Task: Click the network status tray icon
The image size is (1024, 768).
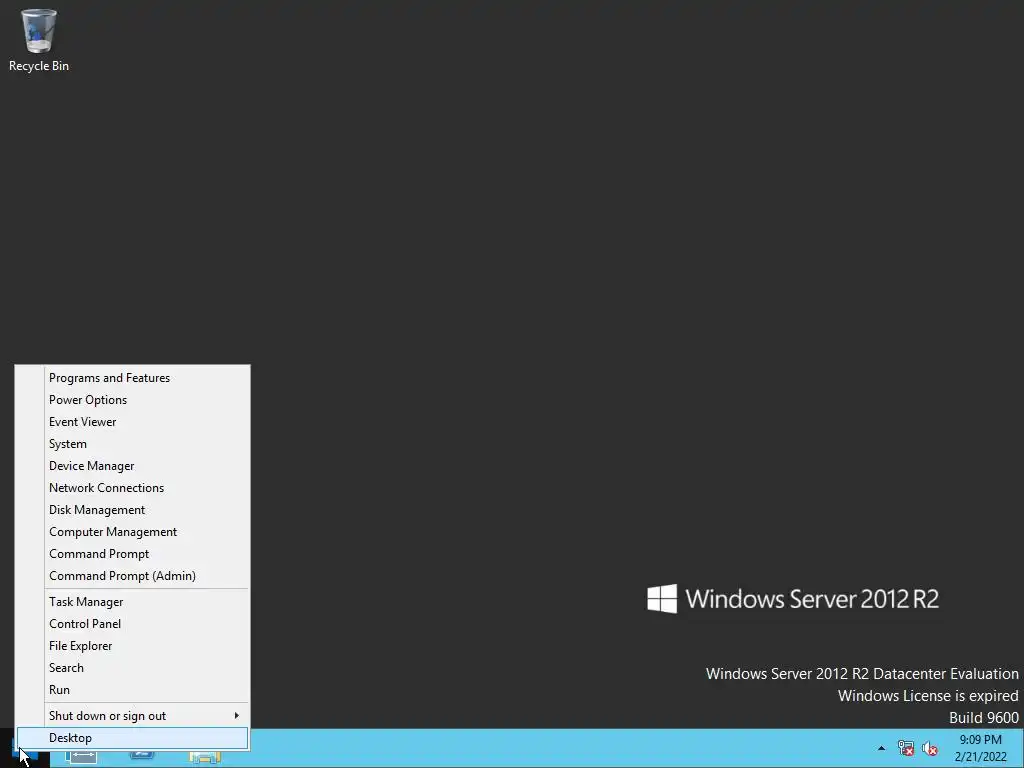Action: [x=906, y=748]
